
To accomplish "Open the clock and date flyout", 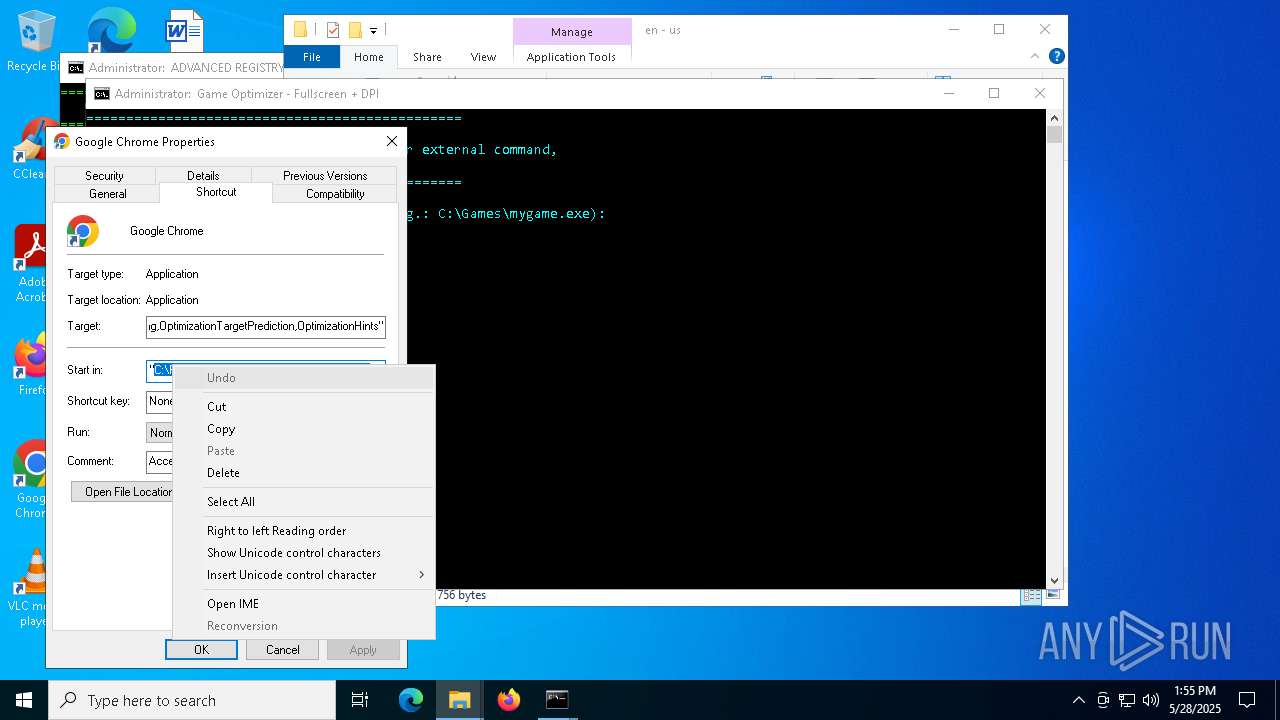I will pyautogui.click(x=1195, y=700).
